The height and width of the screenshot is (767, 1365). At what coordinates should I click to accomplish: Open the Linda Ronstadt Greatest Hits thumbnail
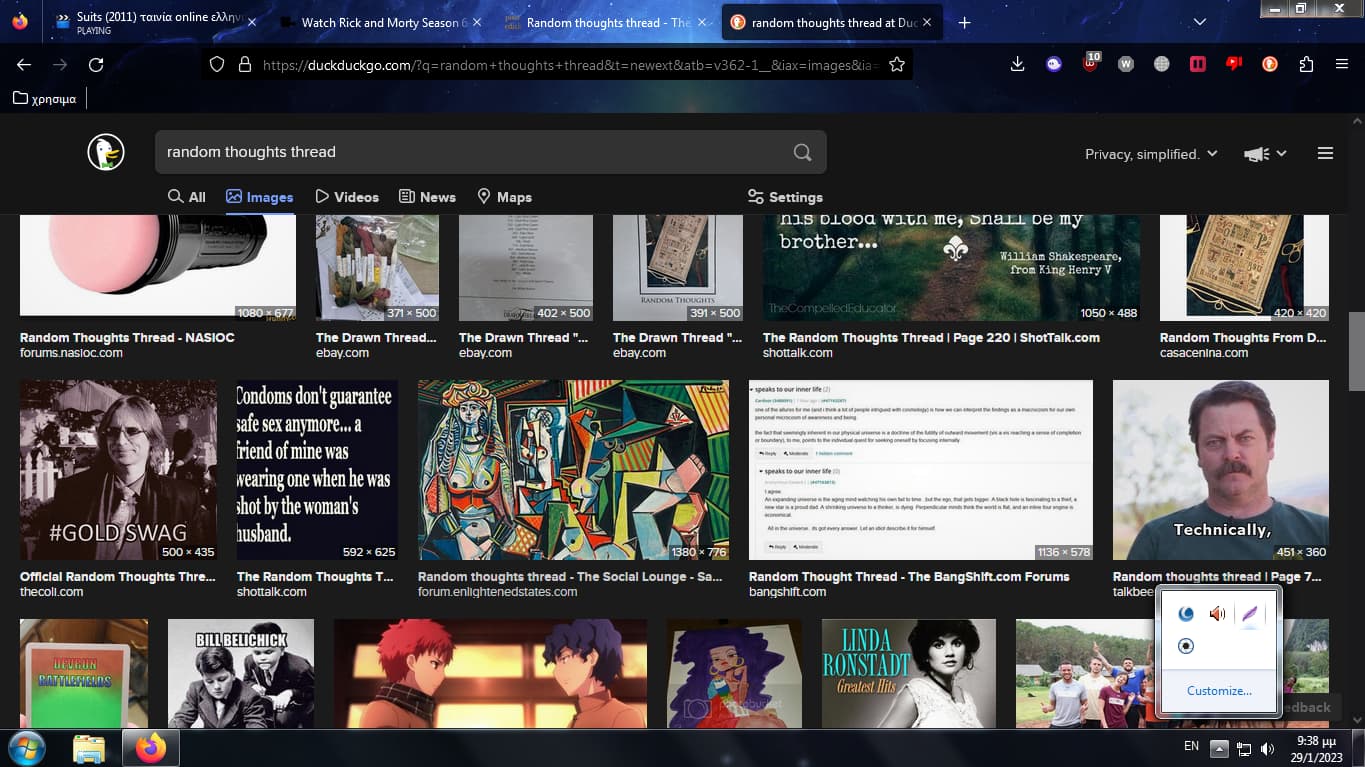[x=908, y=673]
